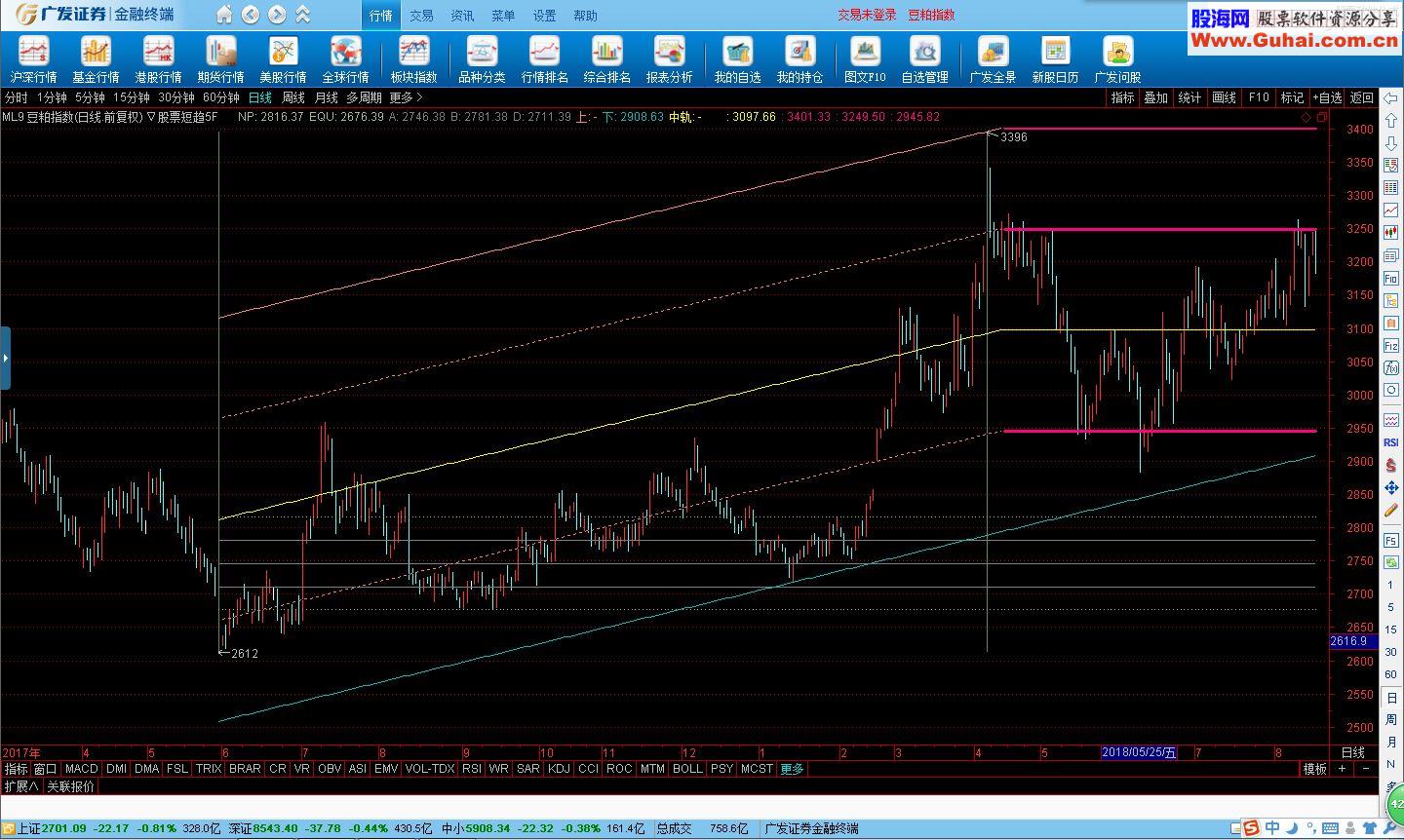Open 图文F10 info page
Image resolution: width=1404 pixels, height=840 pixels.
coord(865,60)
